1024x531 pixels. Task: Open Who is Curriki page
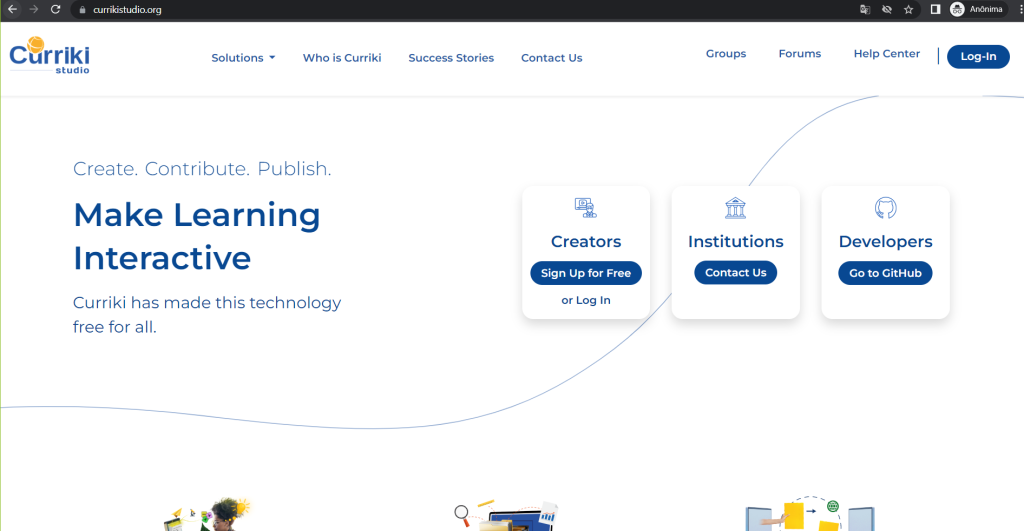point(342,58)
